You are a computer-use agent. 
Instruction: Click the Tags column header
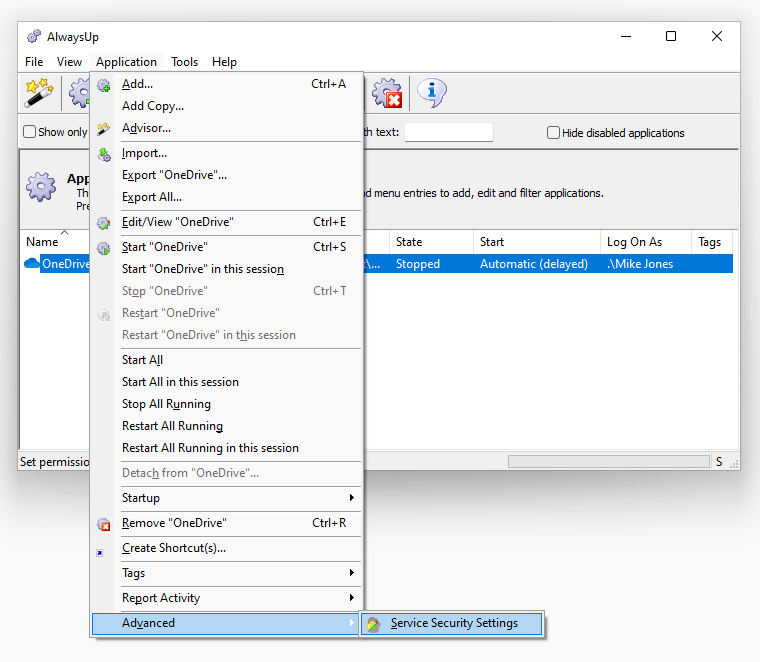712,242
